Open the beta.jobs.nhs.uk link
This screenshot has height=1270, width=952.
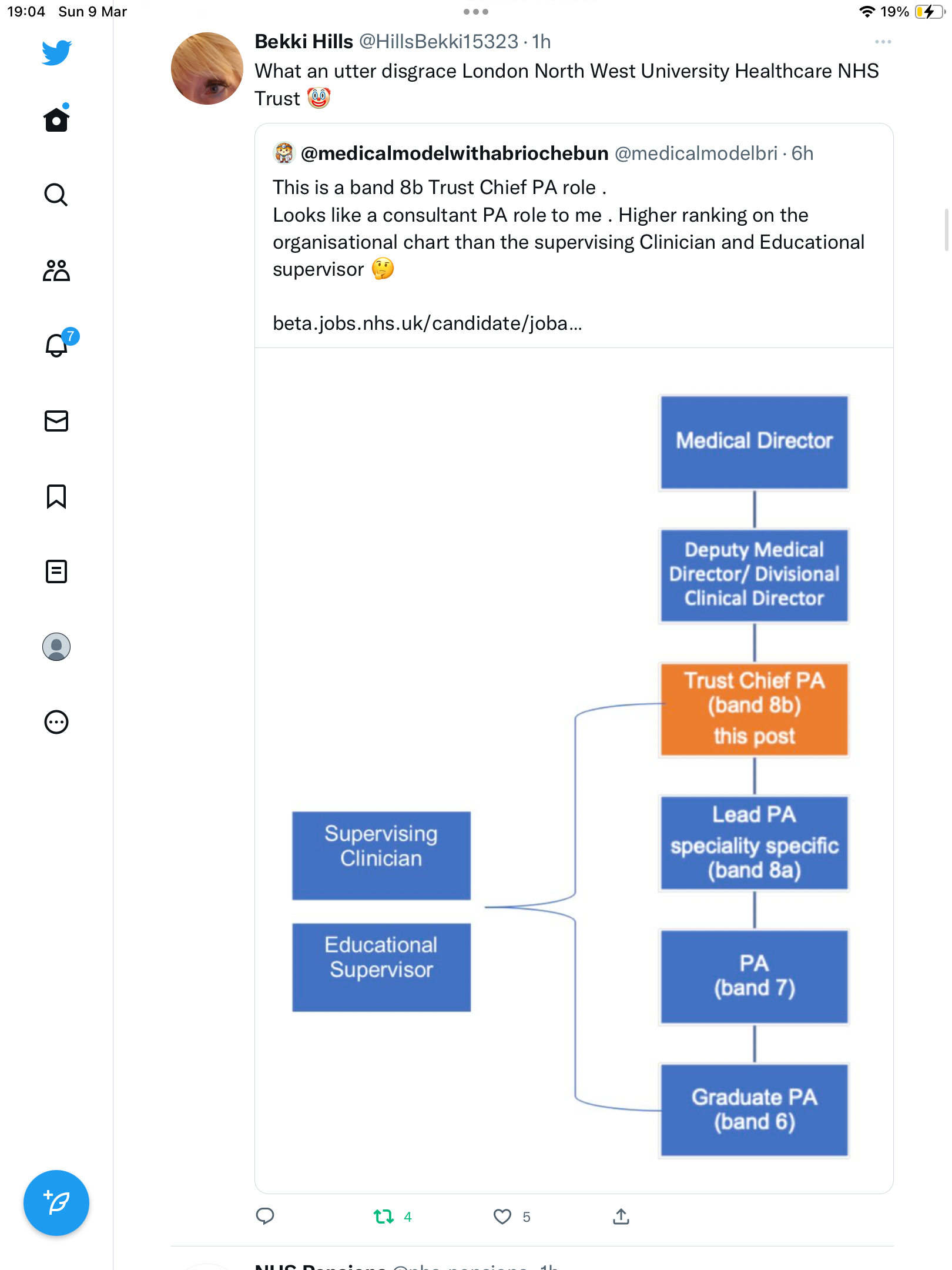click(x=427, y=323)
